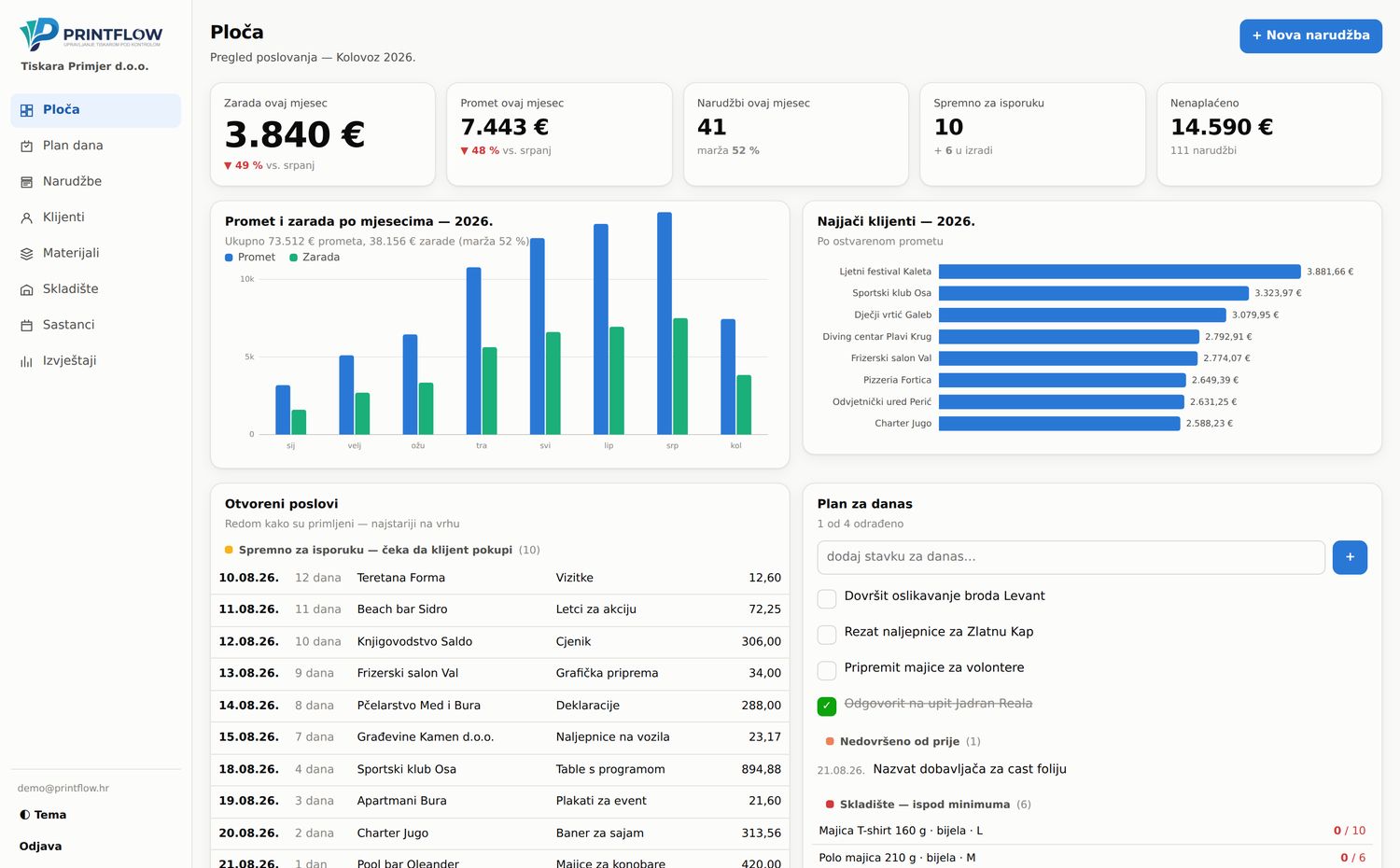1400x868 pixels.
Task: Click the Izvještaji bar chart icon
Action: pyautogui.click(x=26, y=361)
